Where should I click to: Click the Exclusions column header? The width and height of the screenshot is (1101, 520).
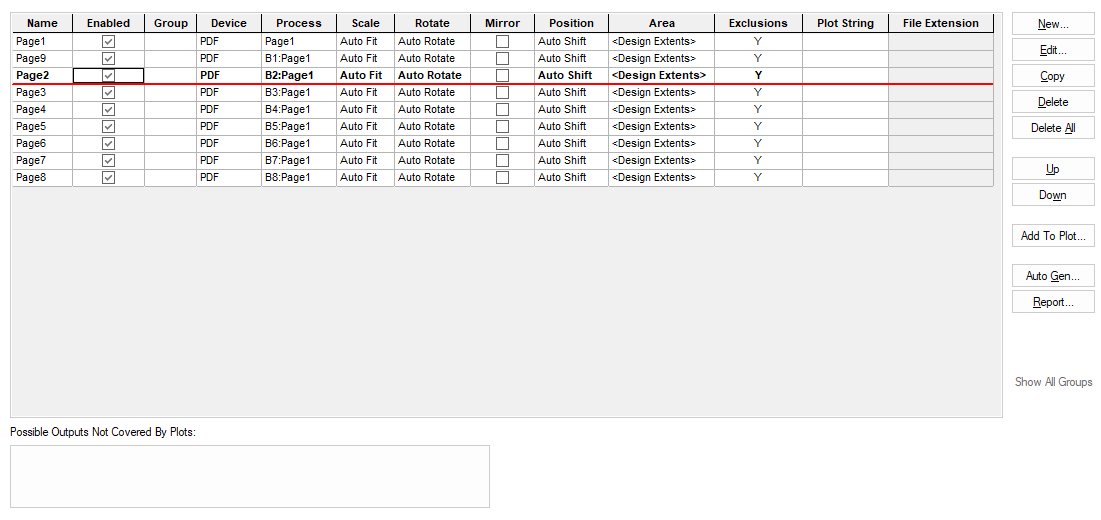[x=757, y=23]
